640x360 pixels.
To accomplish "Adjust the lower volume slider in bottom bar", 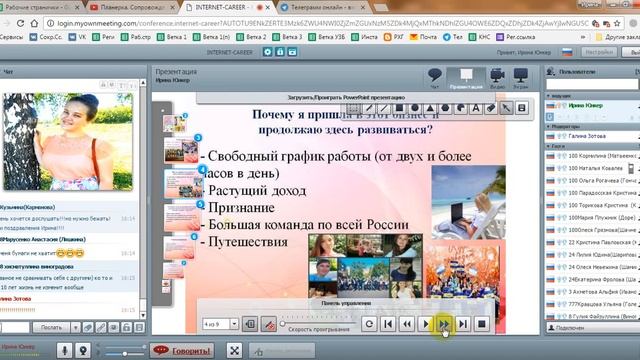I will (125, 354).
